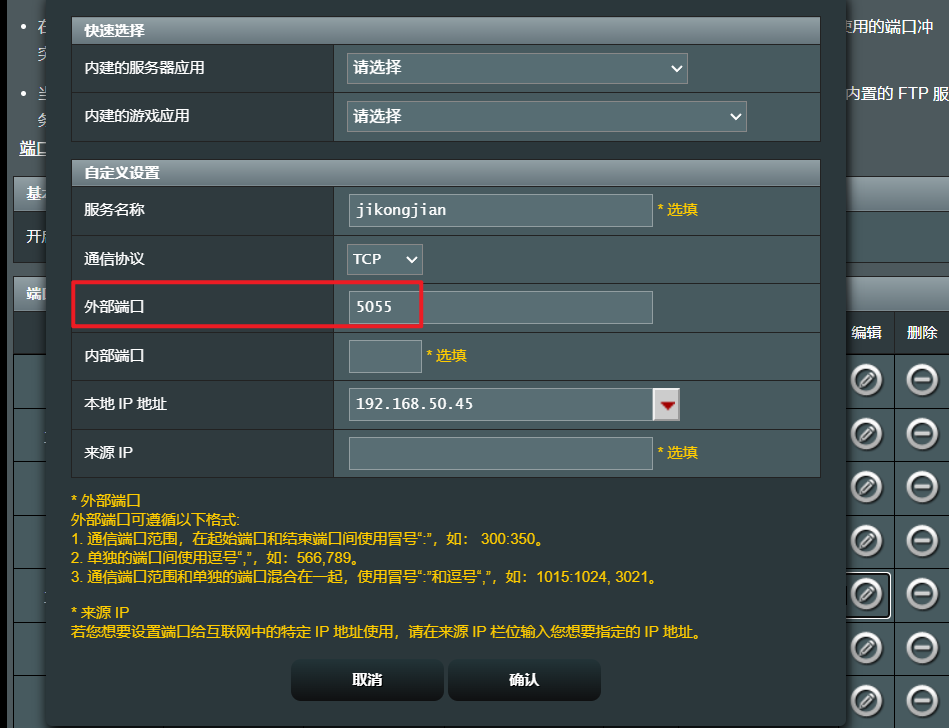The height and width of the screenshot is (728, 949).
Task: Click the 外部端口 field showing 5055
Action: click(501, 307)
